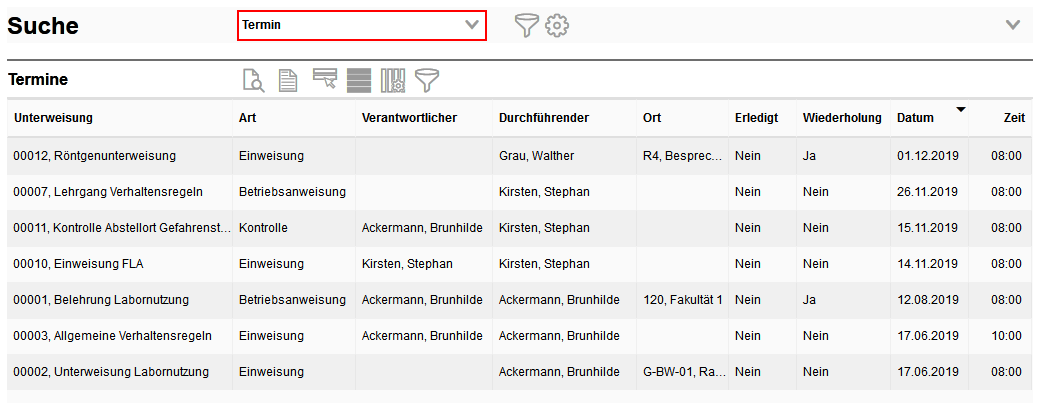The width and height of the screenshot is (1038, 403).
Task: Click the Wiederholung column header
Action: 842,118
